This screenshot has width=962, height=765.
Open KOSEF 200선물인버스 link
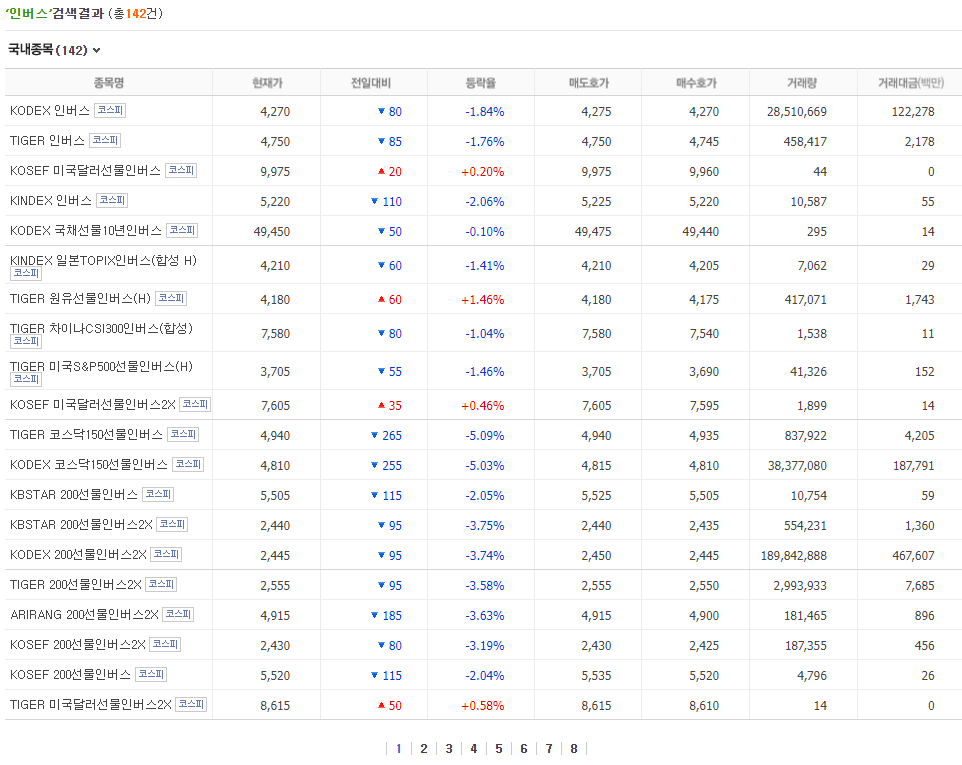point(70,675)
